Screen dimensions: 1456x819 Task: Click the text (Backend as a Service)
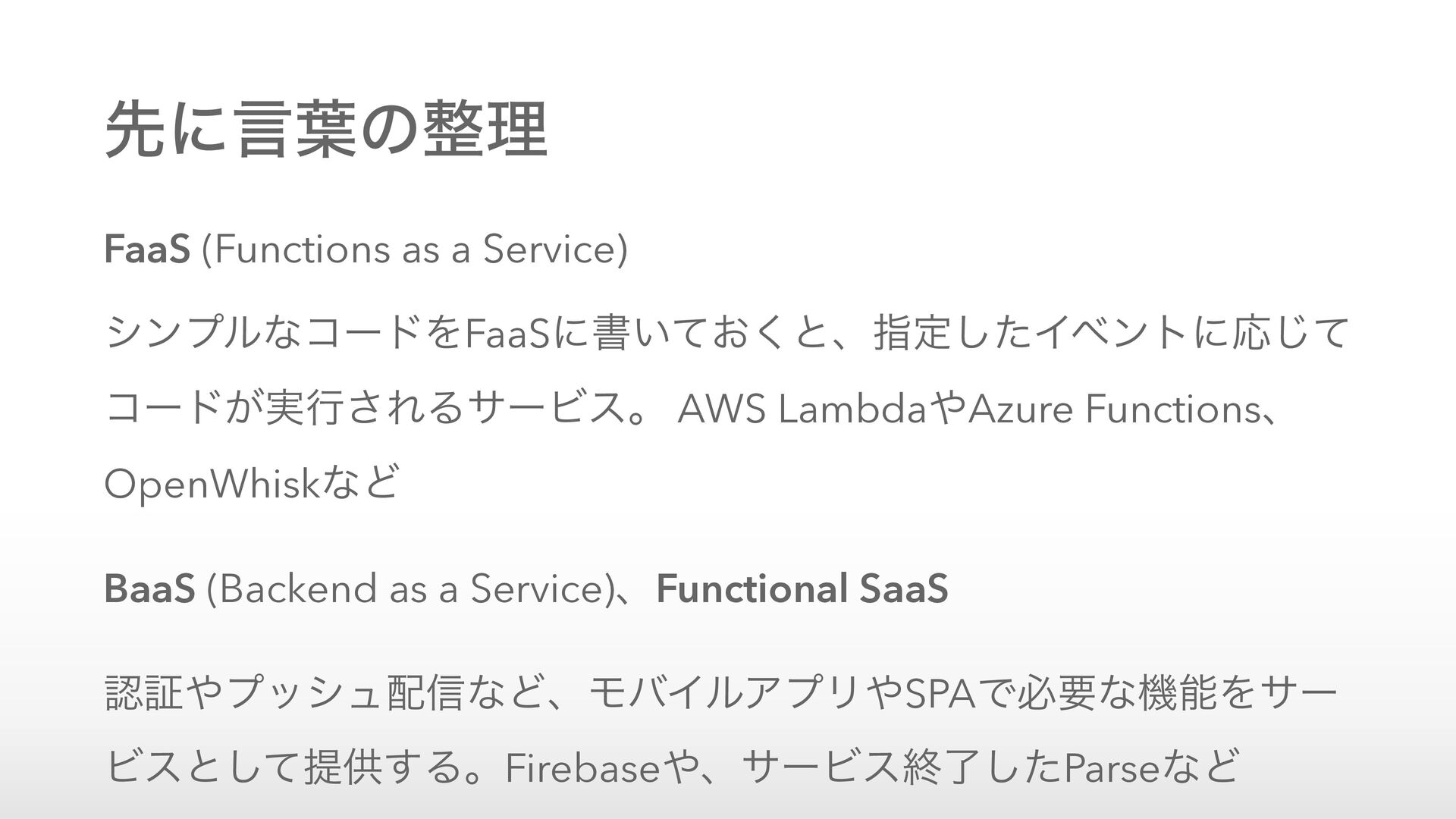click(408, 588)
